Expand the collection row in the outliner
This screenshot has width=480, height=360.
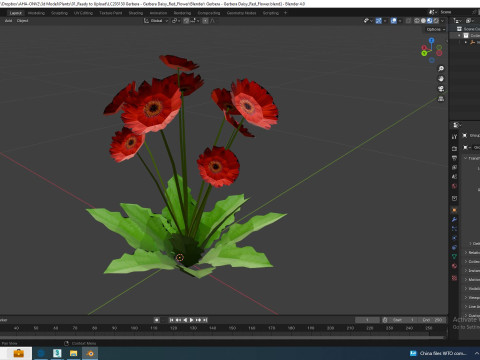tap(459, 36)
